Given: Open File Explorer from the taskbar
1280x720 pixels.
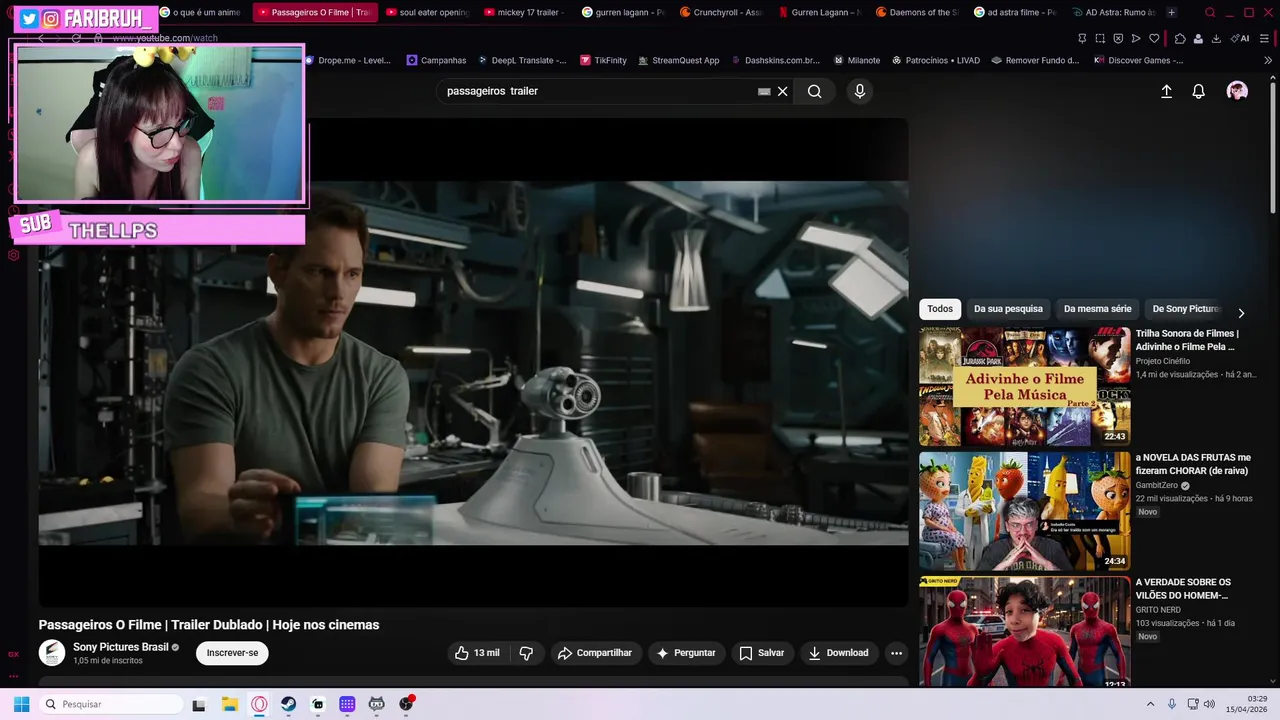Looking at the screenshot, I should (229, 704).
